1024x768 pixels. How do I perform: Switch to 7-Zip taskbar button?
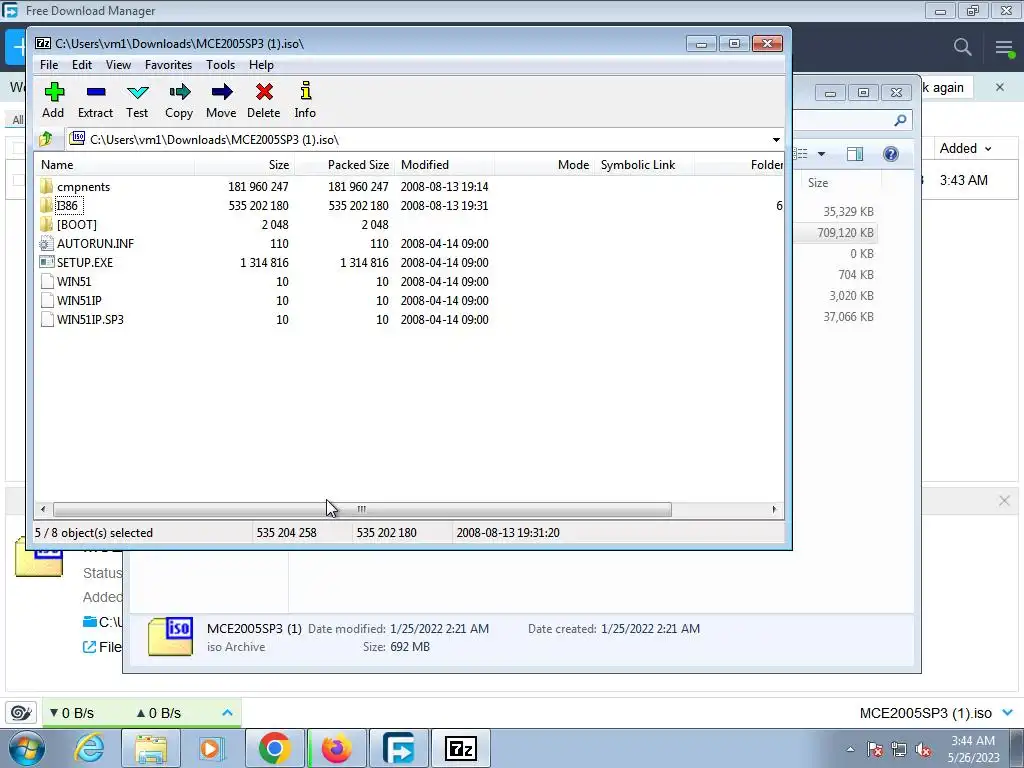tap(460, 748)
